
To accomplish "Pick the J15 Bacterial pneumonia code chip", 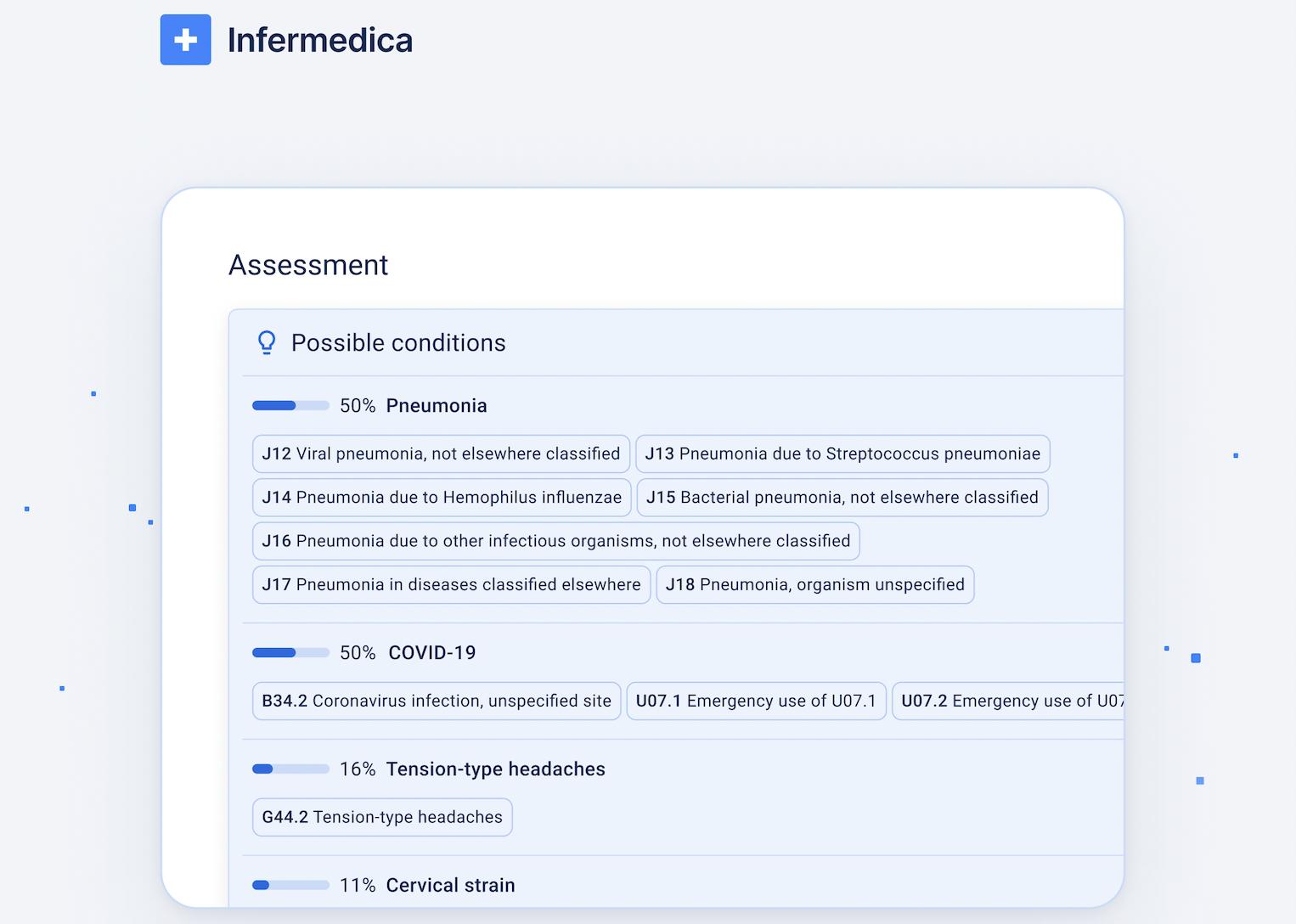I will 842,498.
